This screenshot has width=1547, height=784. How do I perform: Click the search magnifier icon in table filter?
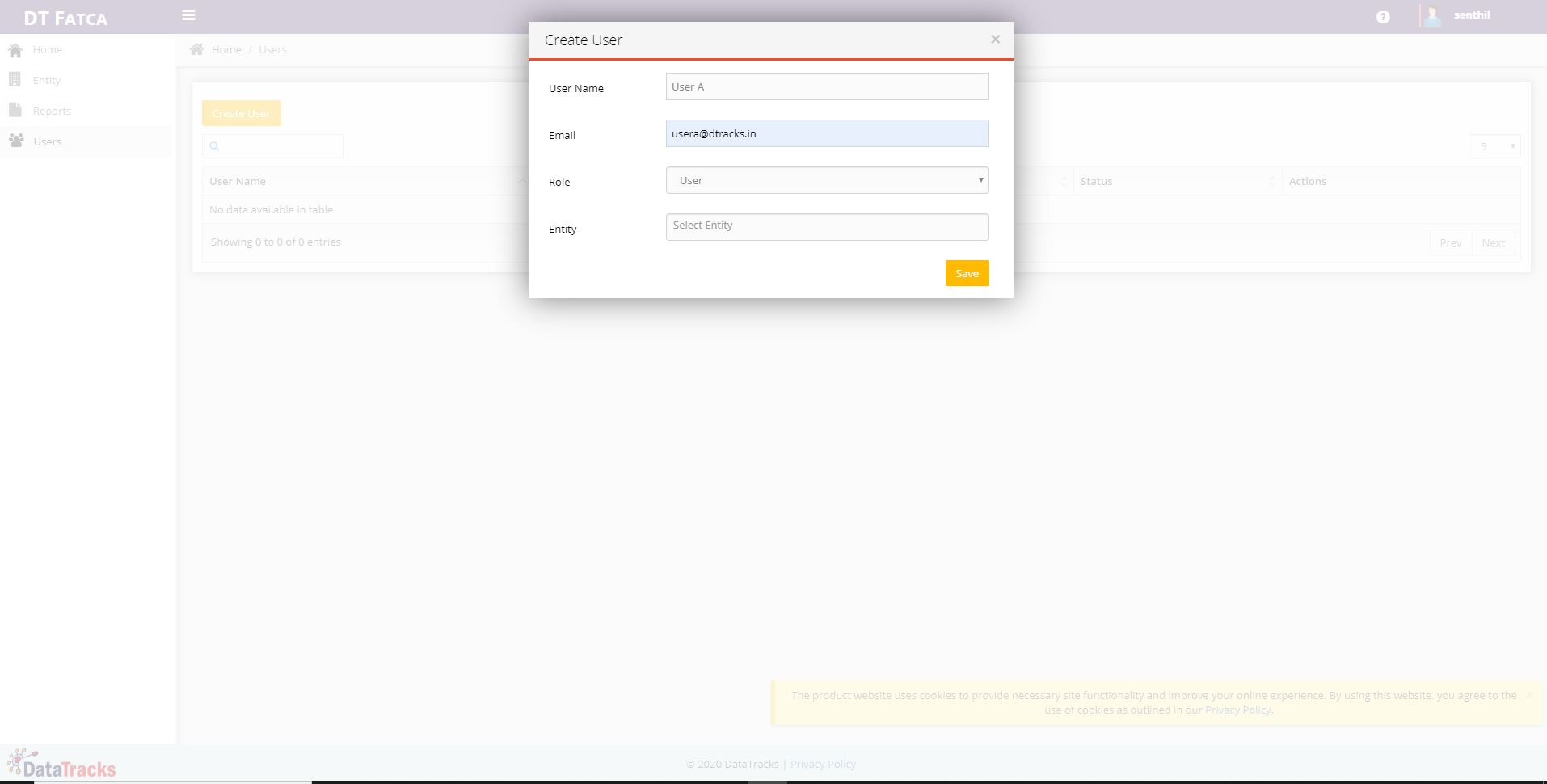click(x=214, y=146)
